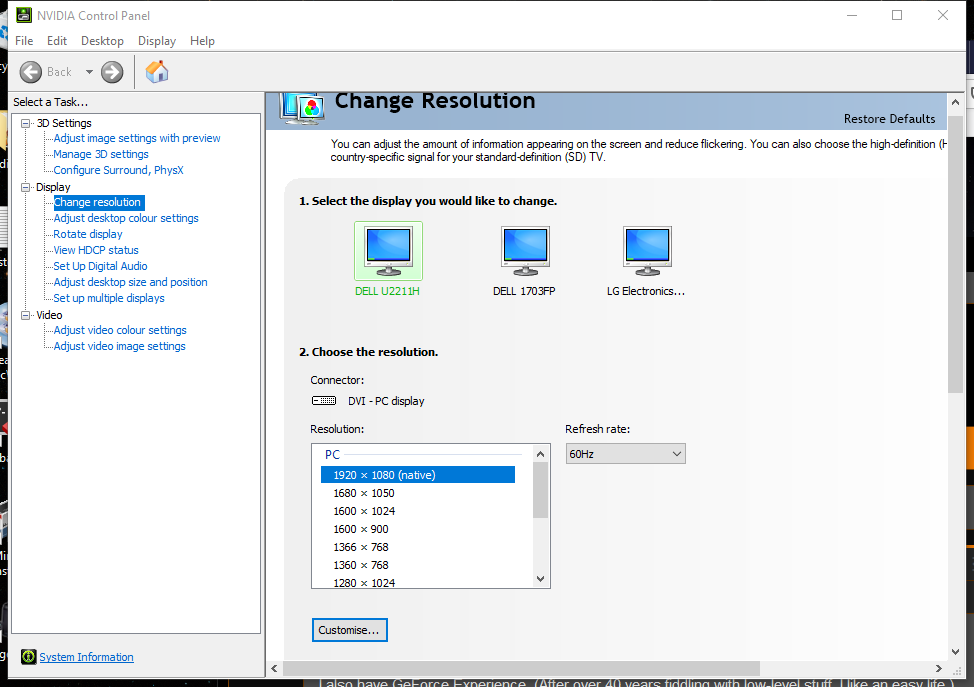
Task: Click main panel vertical scroll down arrow
Action: click(x=955, y=652)
